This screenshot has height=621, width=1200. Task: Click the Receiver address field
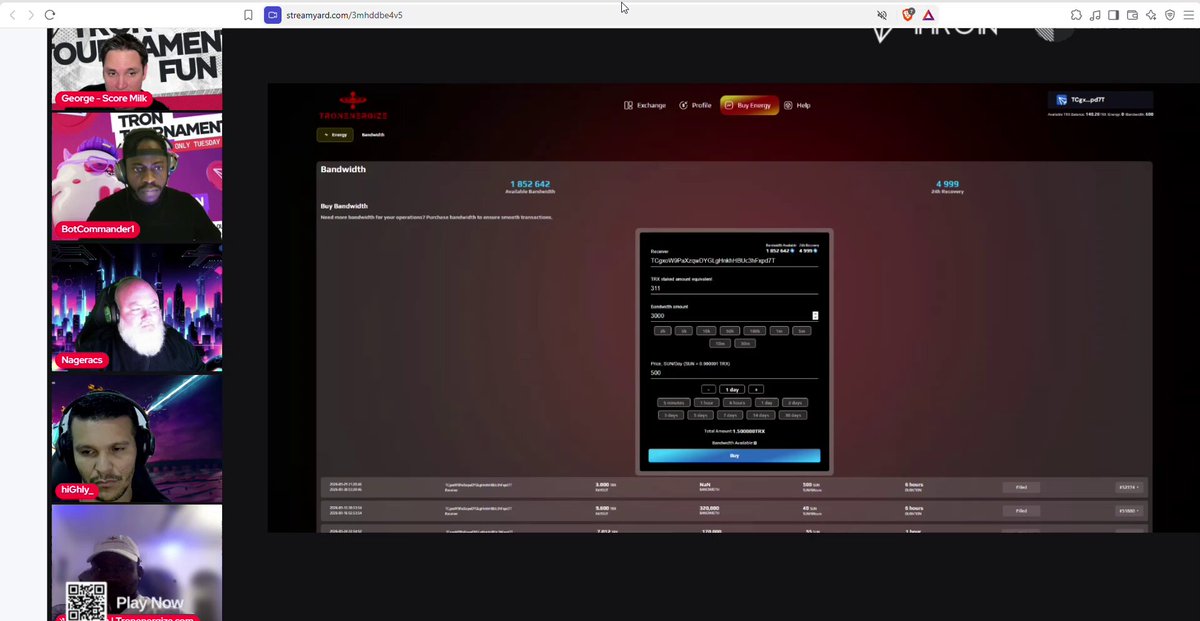point(734,260)
